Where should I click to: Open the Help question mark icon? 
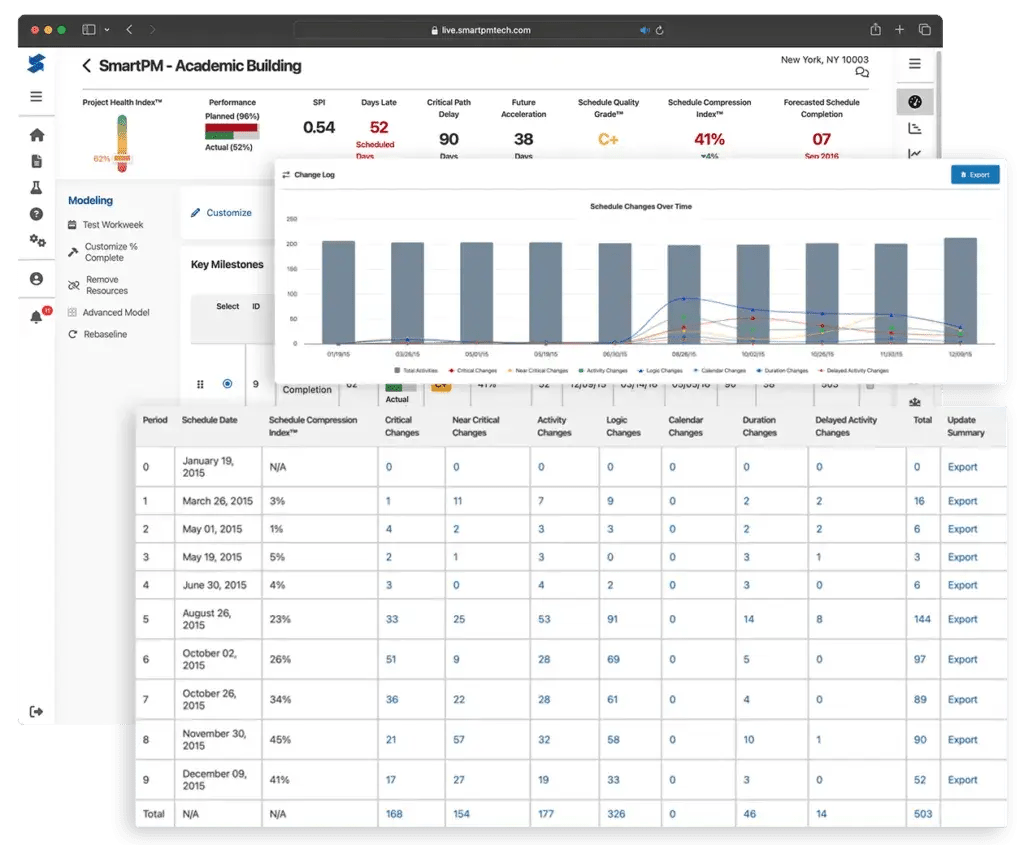(37, 213)
